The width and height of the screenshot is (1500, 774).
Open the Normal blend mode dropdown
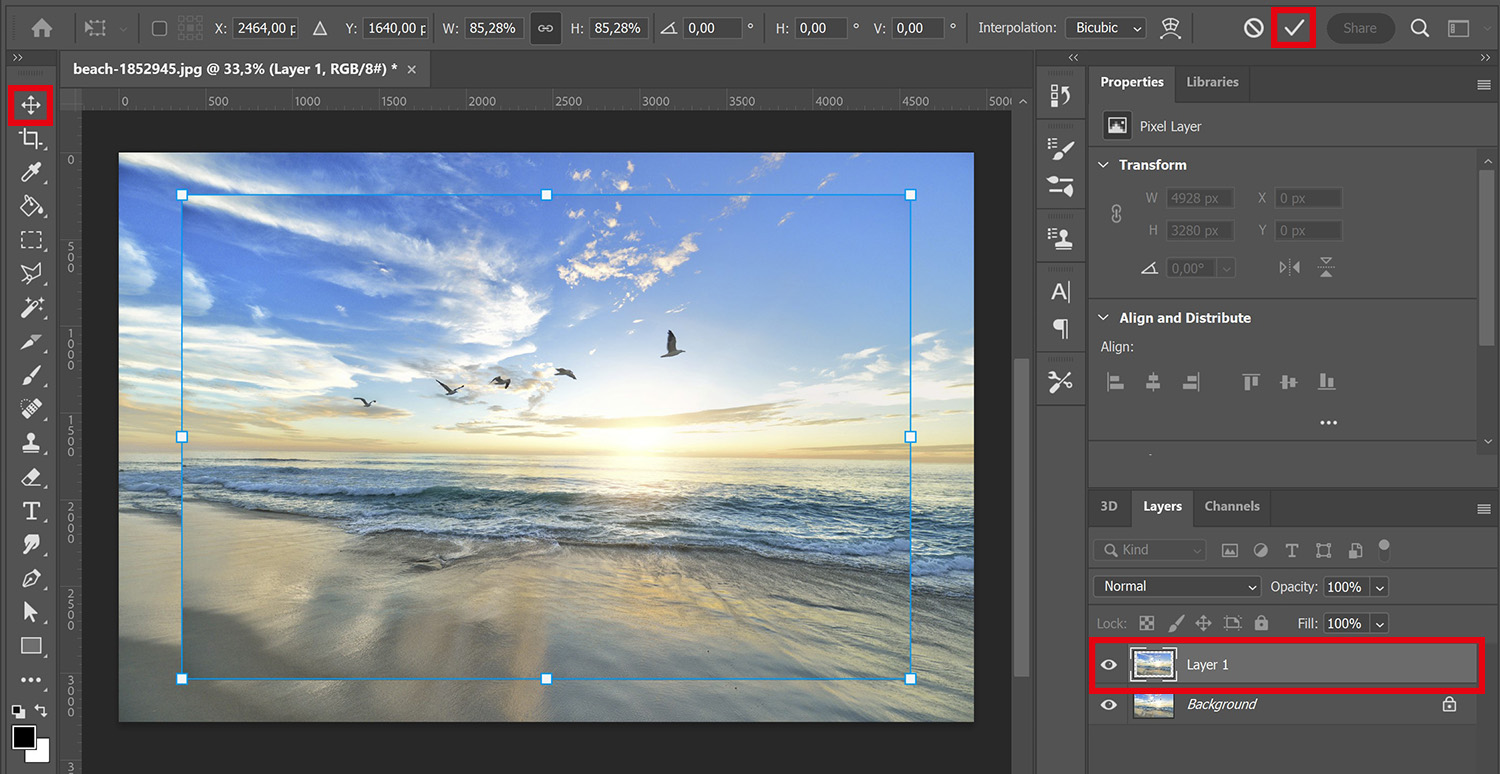tap(1176, 586)
